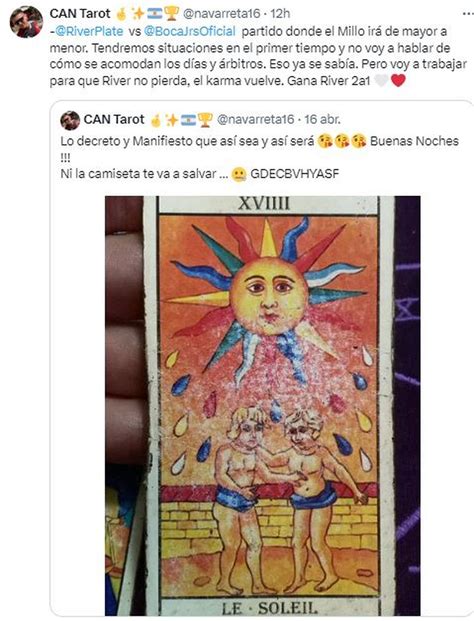Click the main tweet text 'Gana River 2a1'

329,81
